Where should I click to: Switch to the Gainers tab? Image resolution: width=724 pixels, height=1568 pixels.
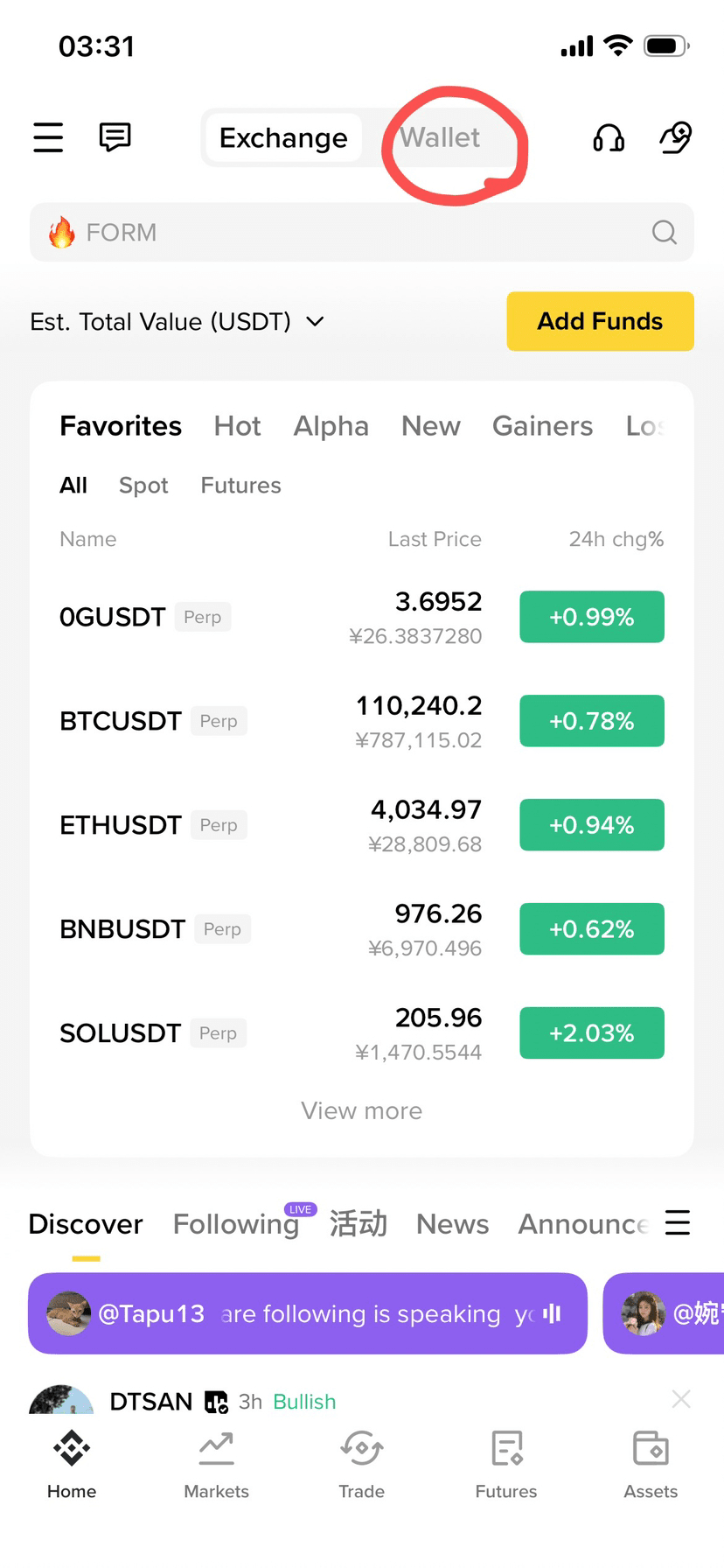coord(542,426)
